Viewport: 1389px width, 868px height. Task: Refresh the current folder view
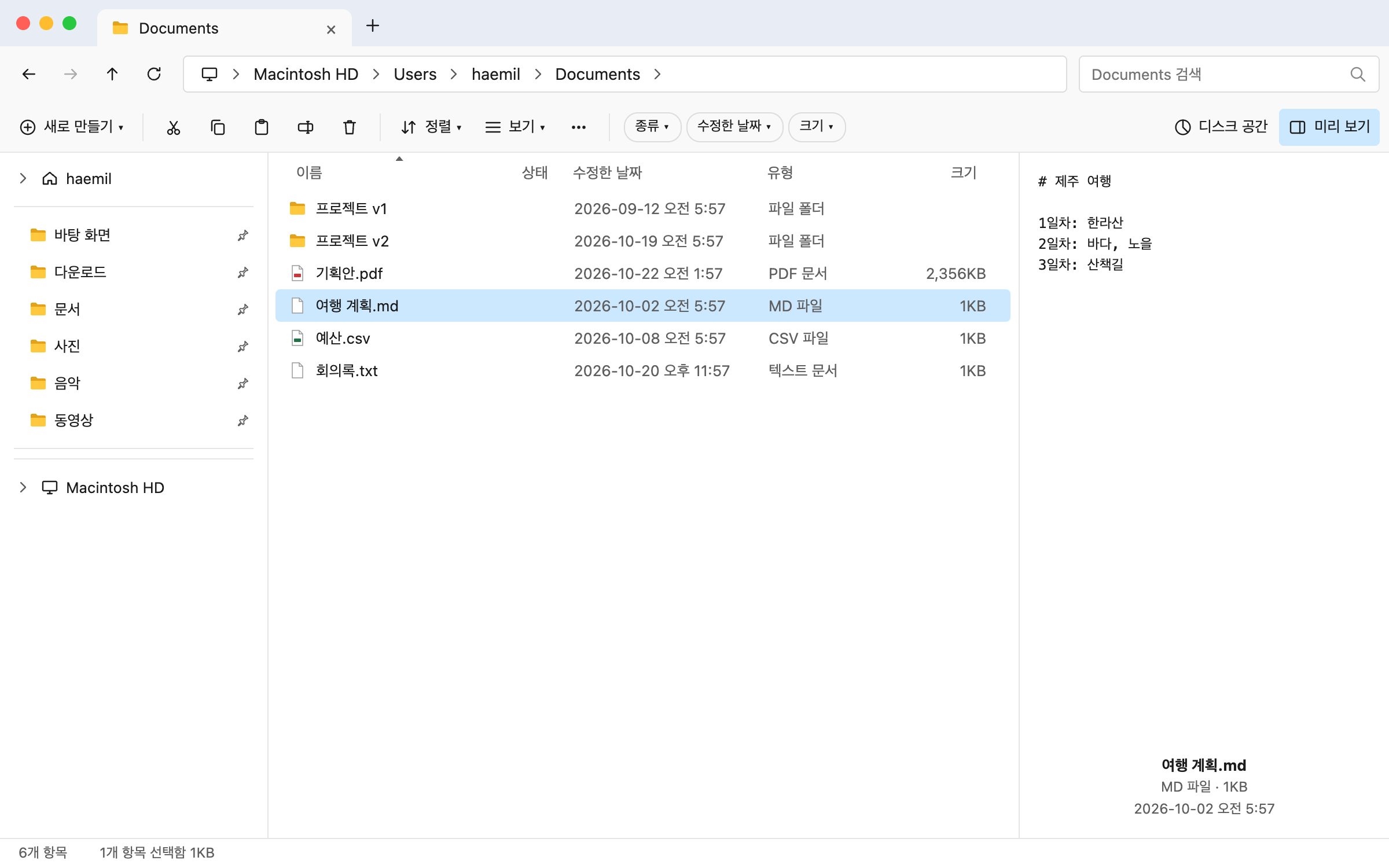pyautogui.click(x=154, y=74)
